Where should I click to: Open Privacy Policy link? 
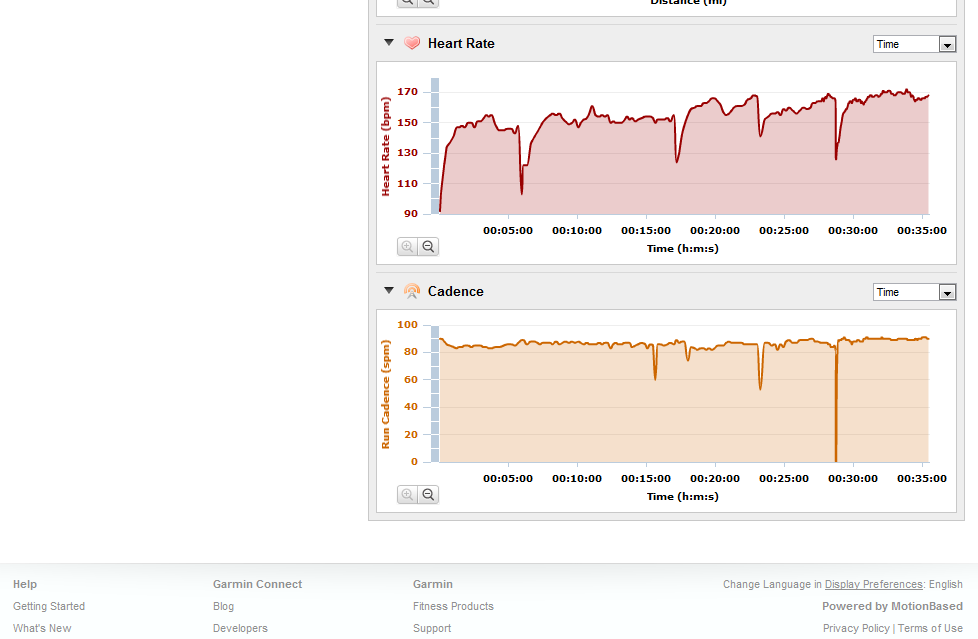tap(856, 628)
